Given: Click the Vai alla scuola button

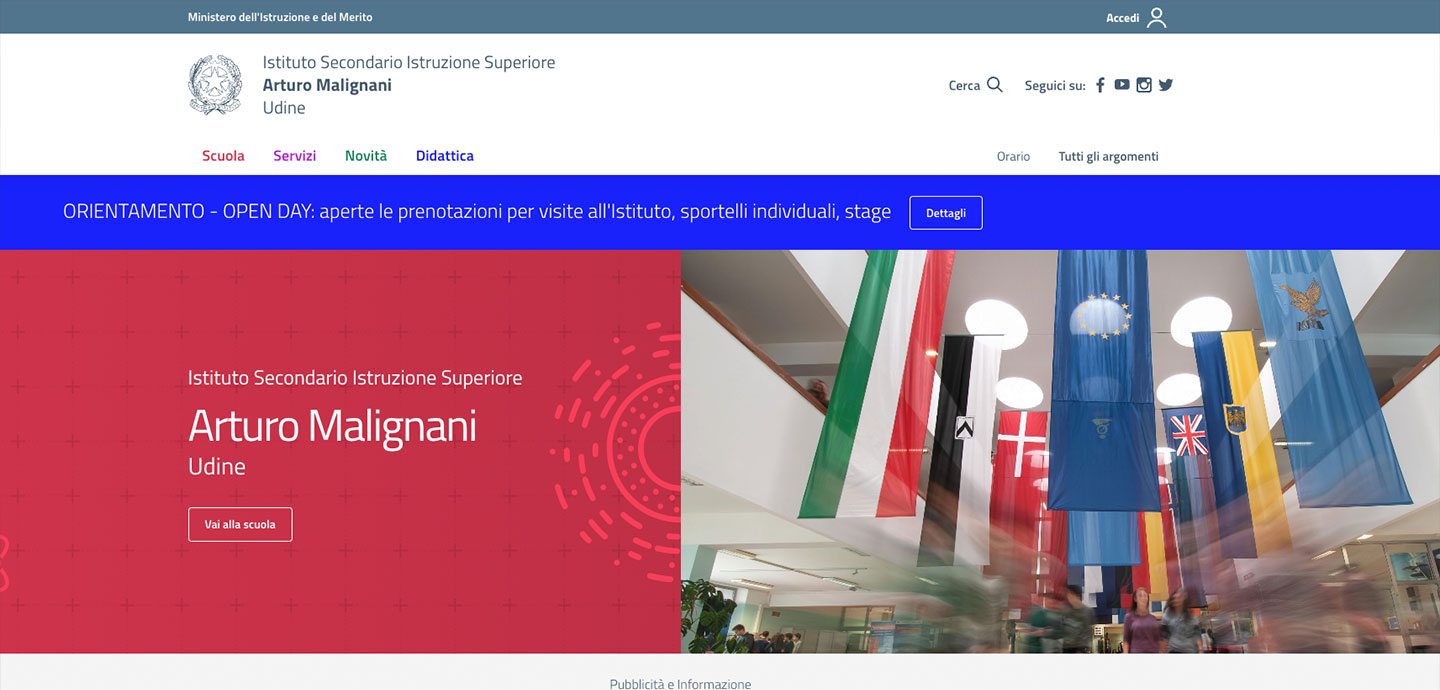Looking at the screenshot, I should [240, 524].
